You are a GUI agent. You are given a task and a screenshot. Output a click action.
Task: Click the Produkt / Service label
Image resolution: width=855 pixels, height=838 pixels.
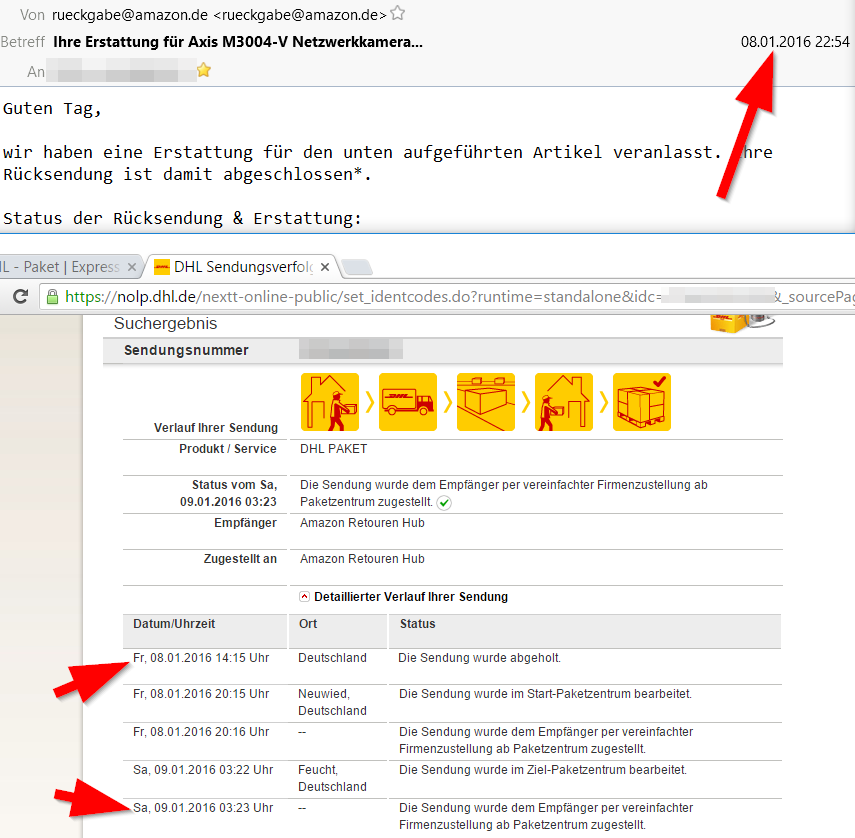coord(228,449)
